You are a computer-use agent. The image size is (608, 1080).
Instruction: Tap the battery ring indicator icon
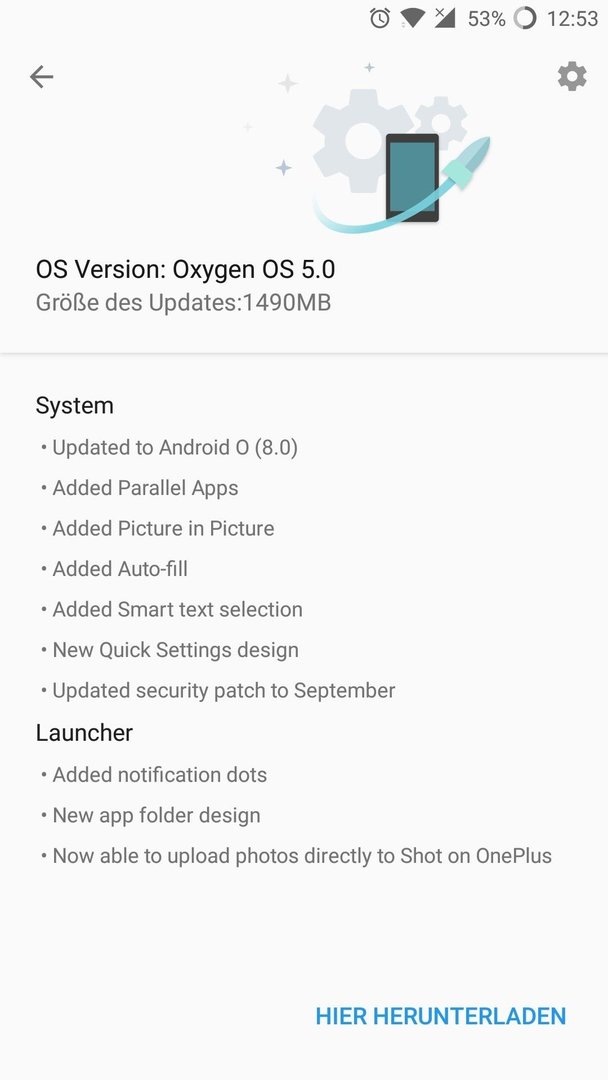point(525,19)
